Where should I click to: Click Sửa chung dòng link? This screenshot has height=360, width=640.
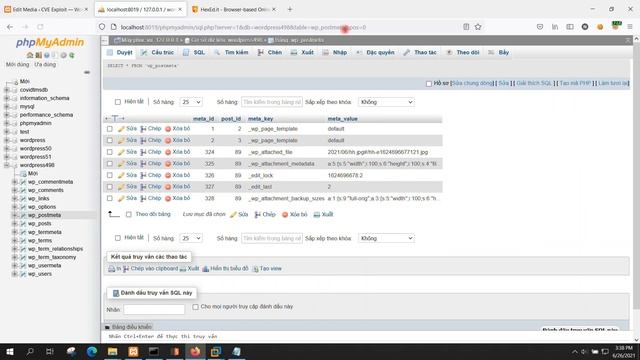(x=472, y=83)
